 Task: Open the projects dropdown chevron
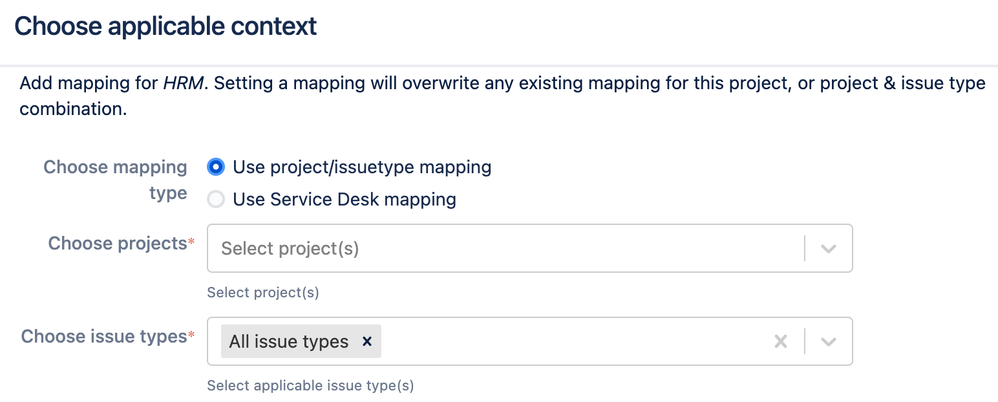coord(828,249)
